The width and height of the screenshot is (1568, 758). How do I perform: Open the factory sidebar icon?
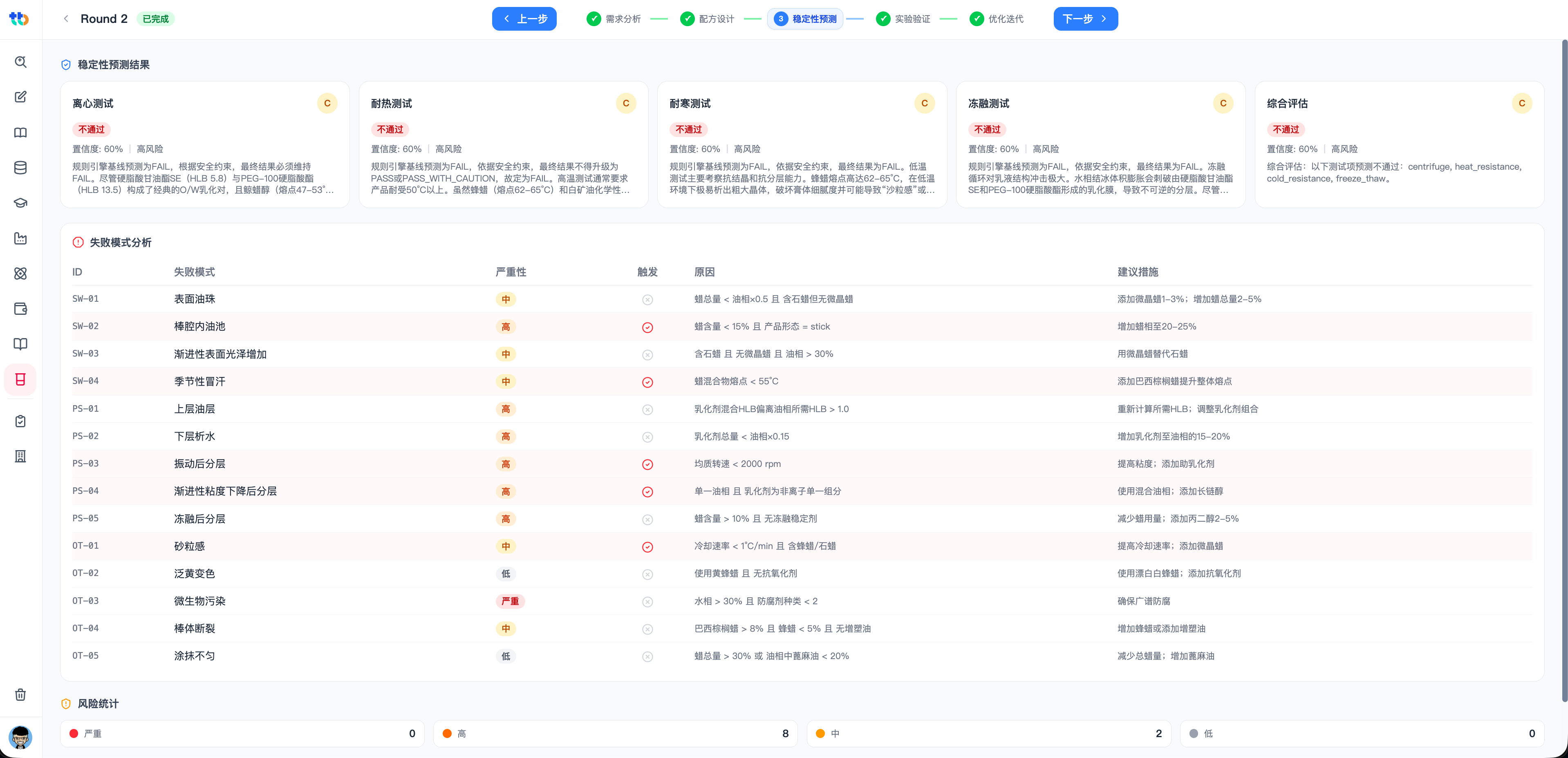20,238
